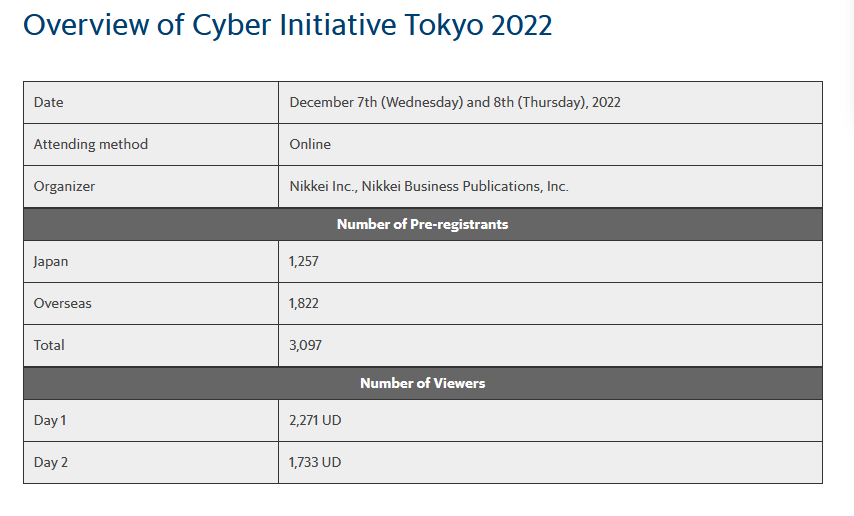Select the Overseas row label
The image size is (854, 516).
point(63,303)
